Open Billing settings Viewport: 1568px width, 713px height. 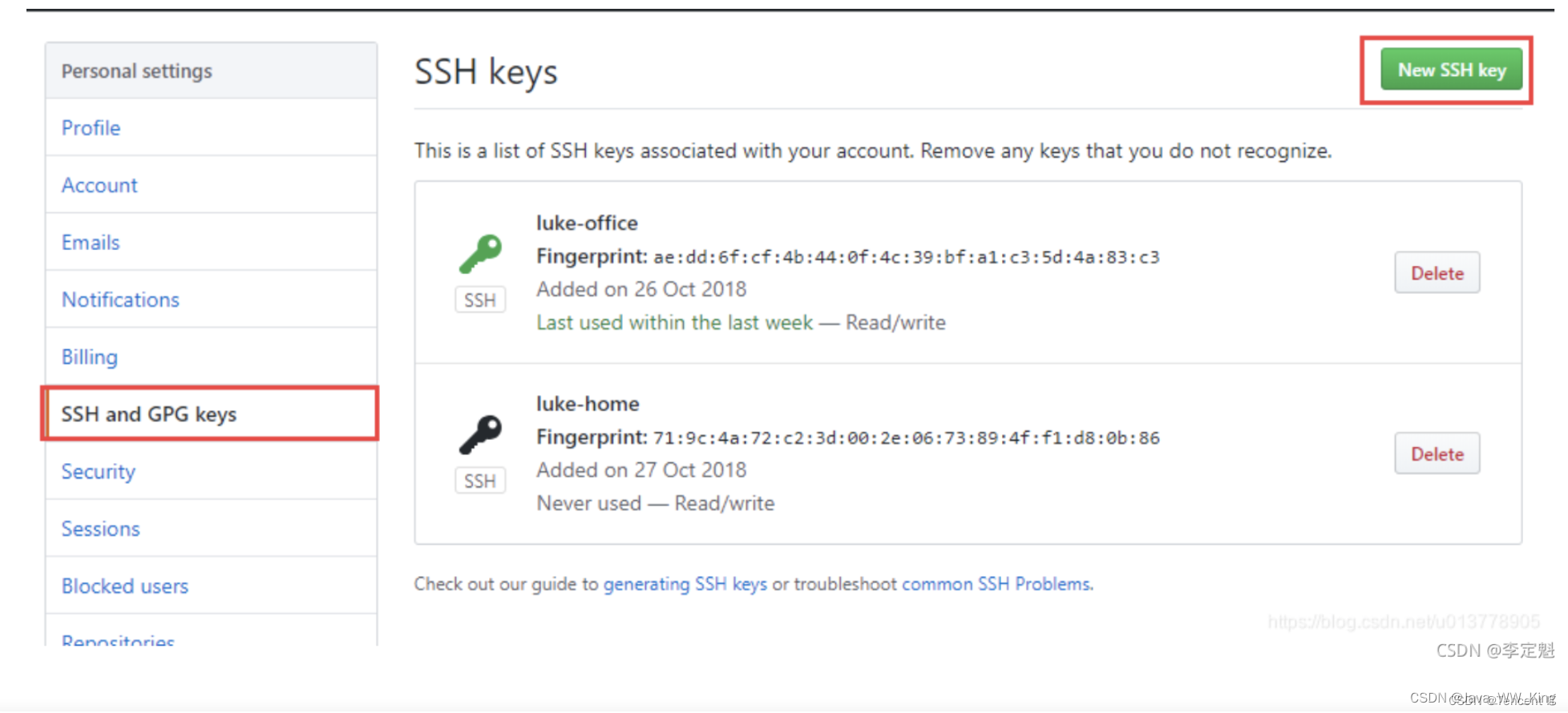coord(90,357)
